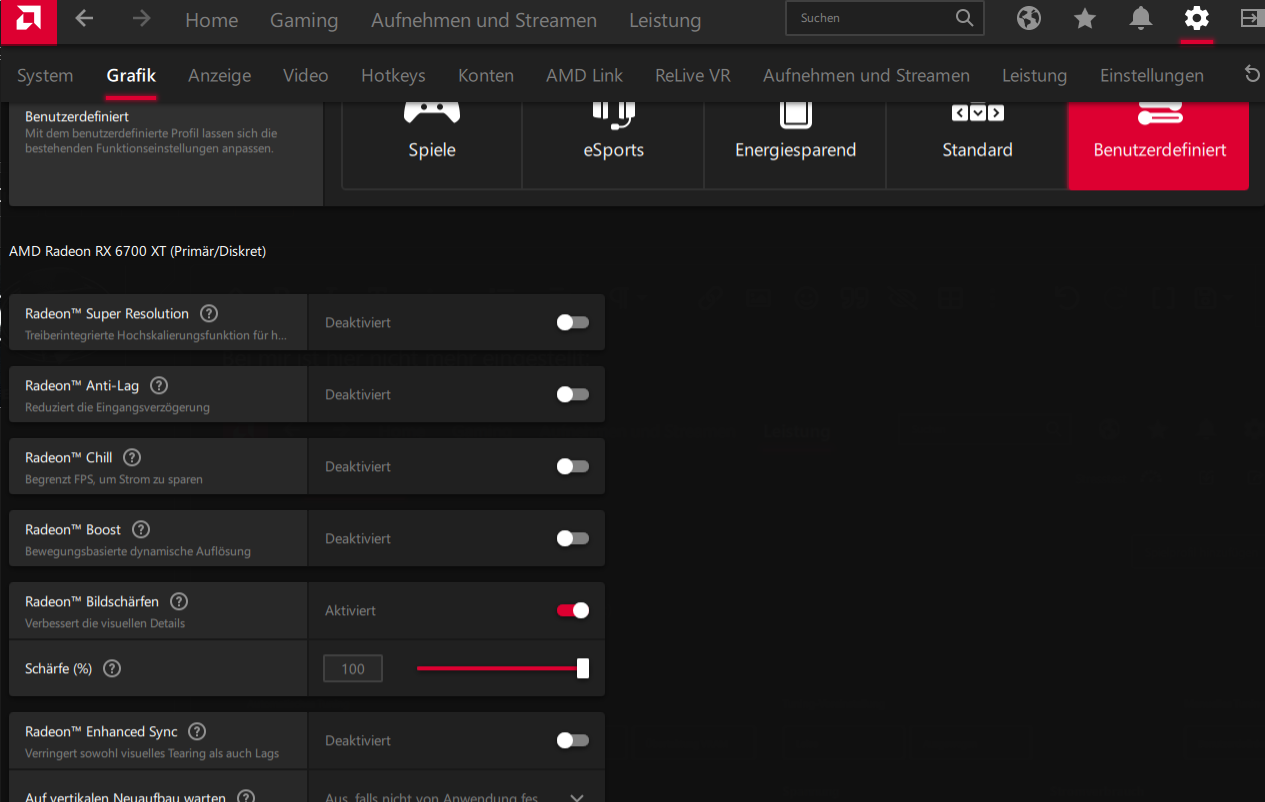The width and height of the screenshot is (1265, 802).
Task: Click the search magnifier icon
Action: tap(964, 18)
